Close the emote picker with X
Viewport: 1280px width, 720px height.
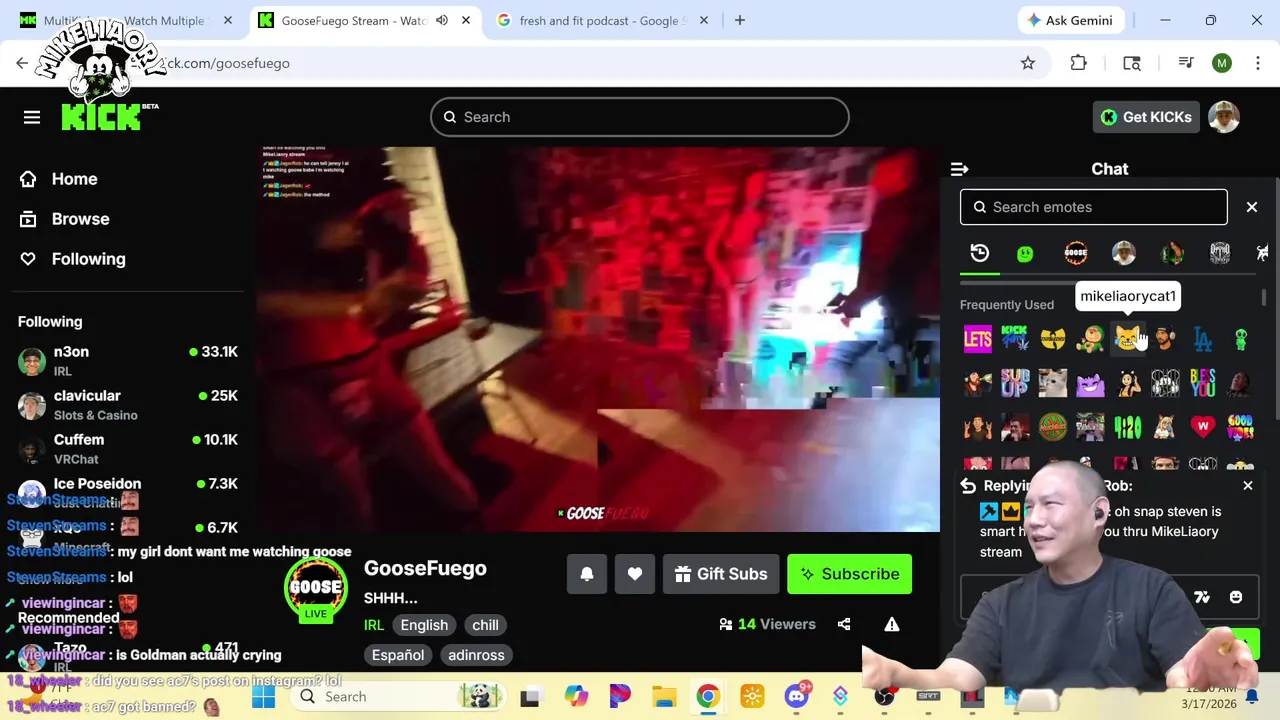(x=1252, y=207)
